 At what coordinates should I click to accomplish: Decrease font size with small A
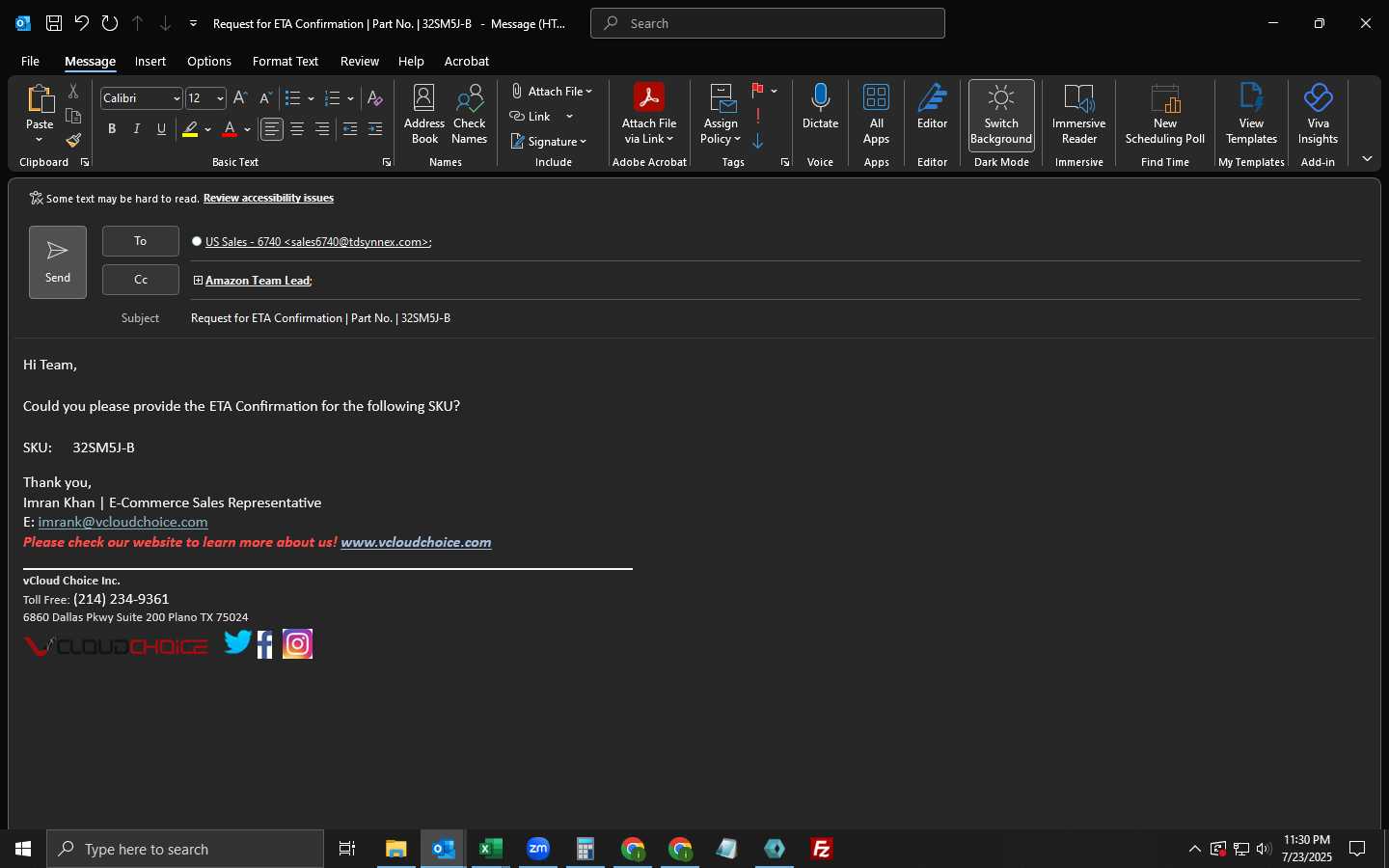point(265,98)
